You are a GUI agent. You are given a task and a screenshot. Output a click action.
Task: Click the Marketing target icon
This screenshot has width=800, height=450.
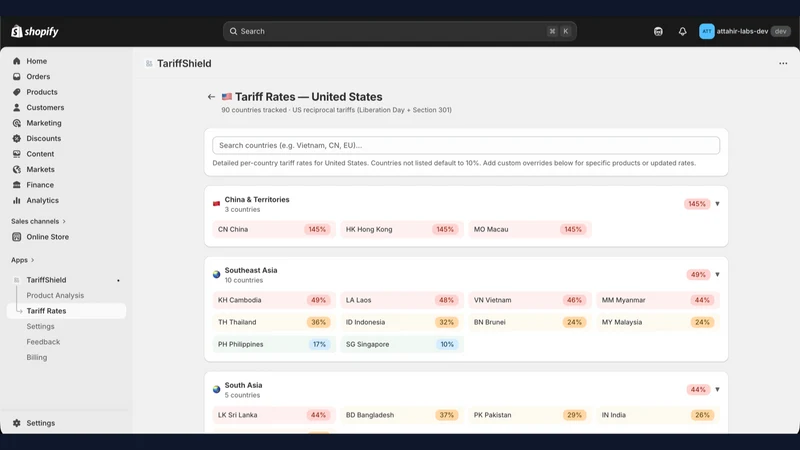(17, 123)
